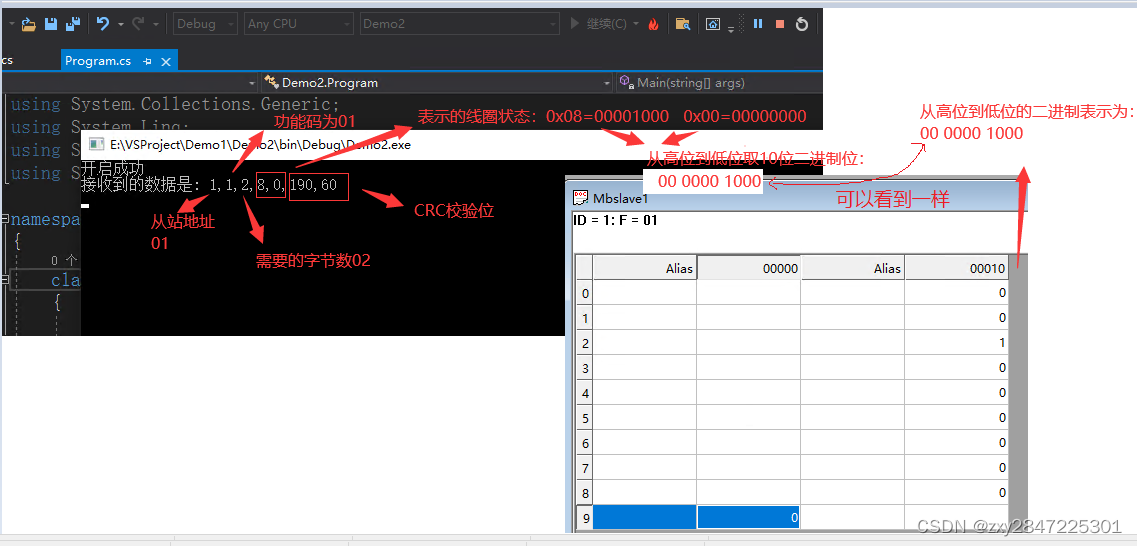Undo the last action
The height and width of the screenshot is (546, 1137).
(103, 24)
